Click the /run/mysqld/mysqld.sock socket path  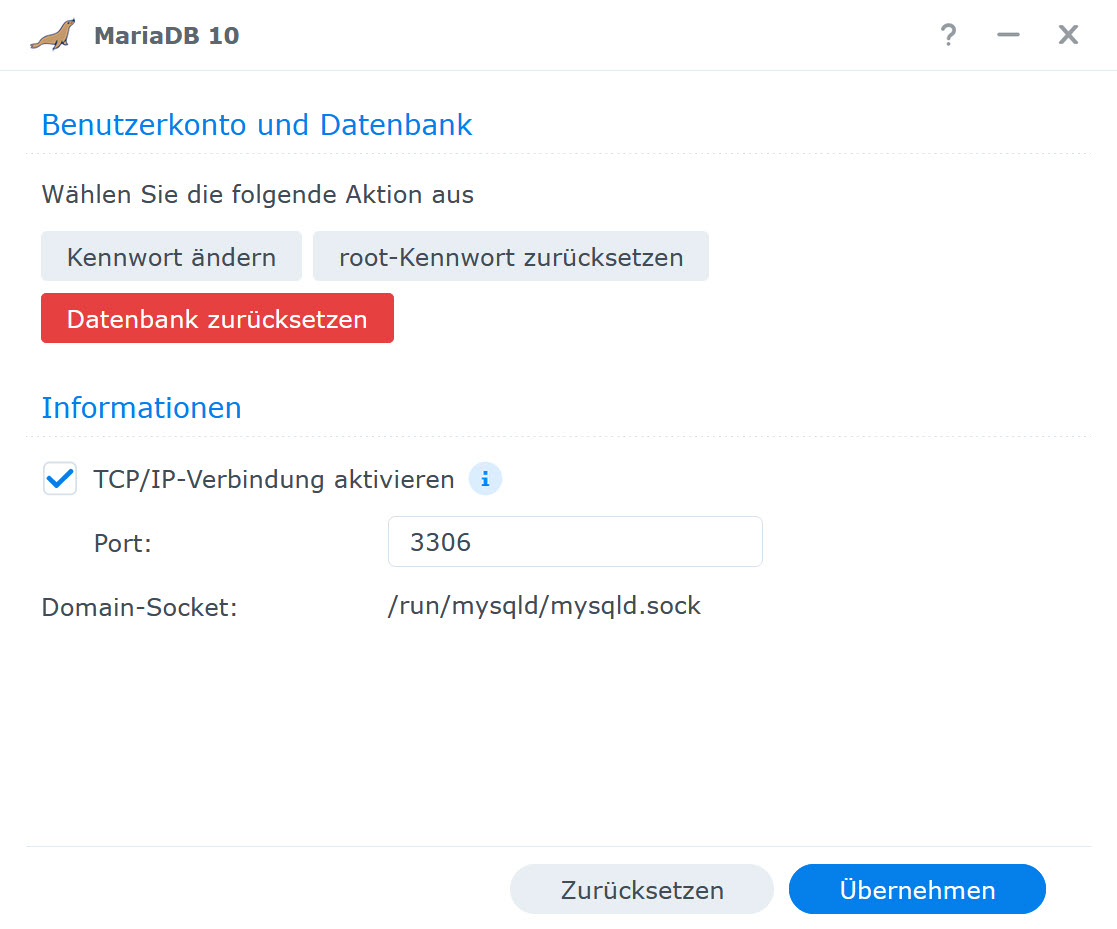544,606
